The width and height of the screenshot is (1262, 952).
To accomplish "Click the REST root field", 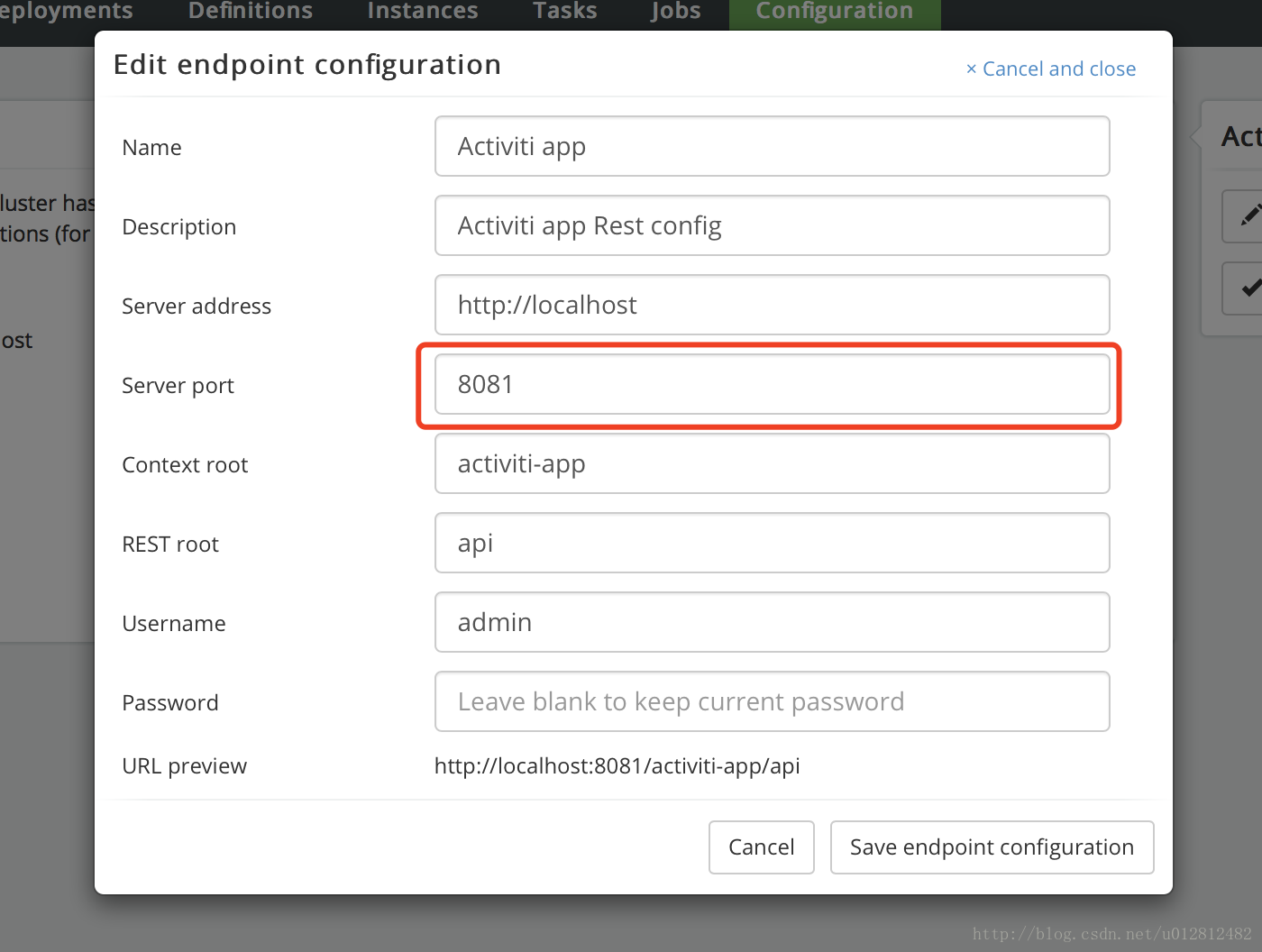I will point(773,543).
